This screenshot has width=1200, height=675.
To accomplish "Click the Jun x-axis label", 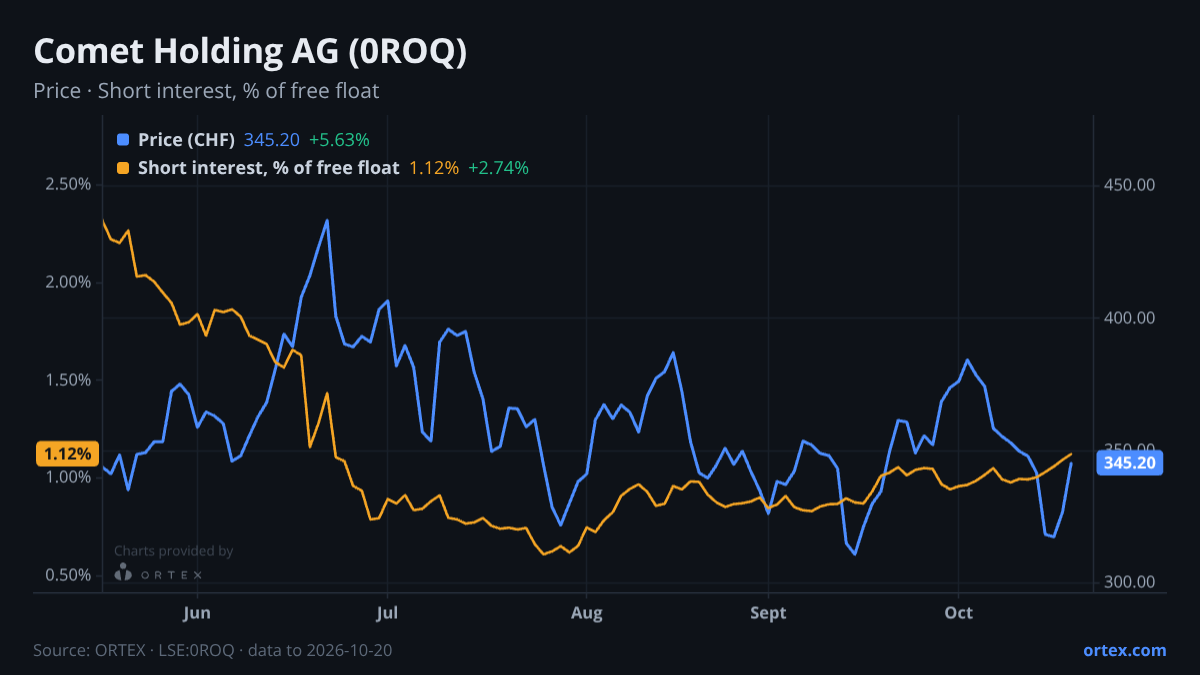I will click(197, 613).
